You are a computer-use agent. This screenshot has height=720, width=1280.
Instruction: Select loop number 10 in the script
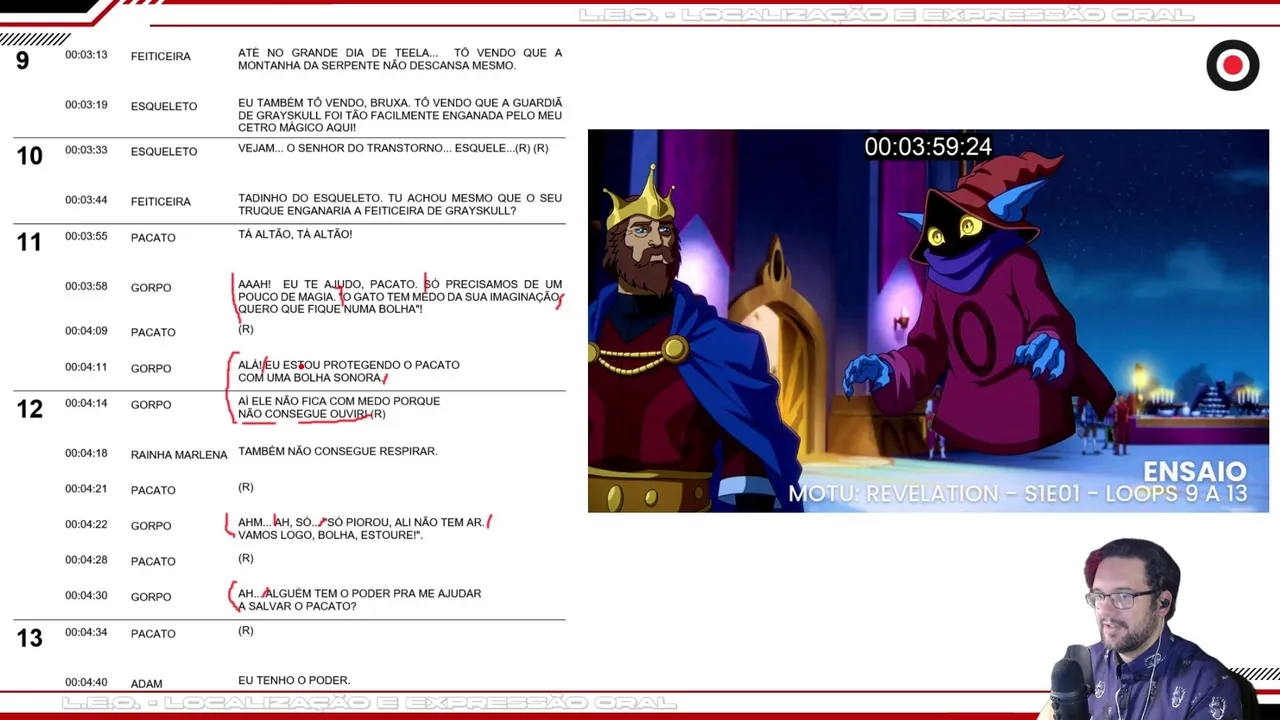click(29, 156)
